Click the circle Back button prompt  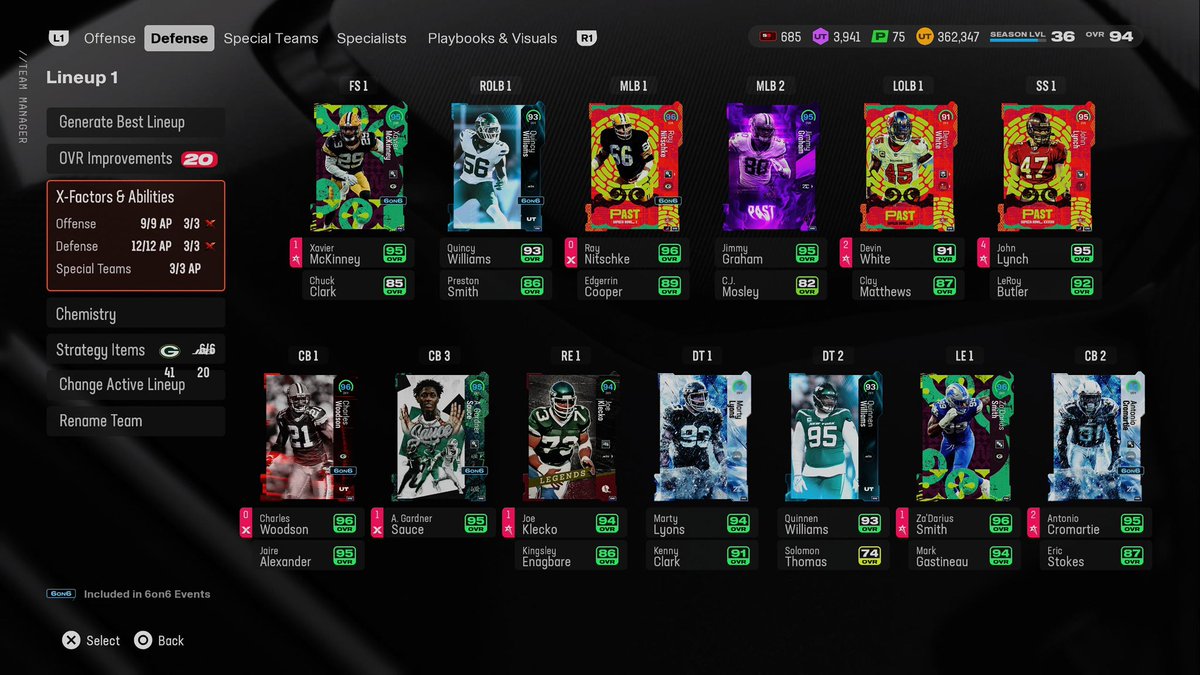pos(159,640)
